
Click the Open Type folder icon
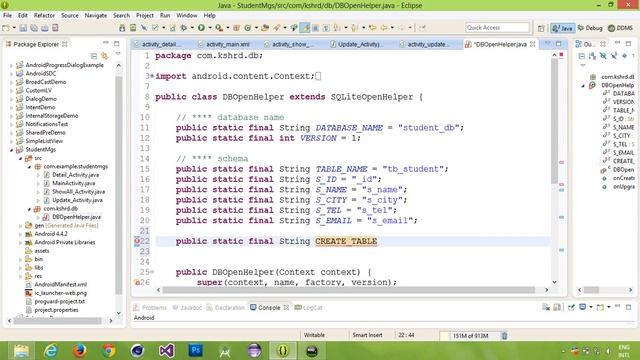265,28
